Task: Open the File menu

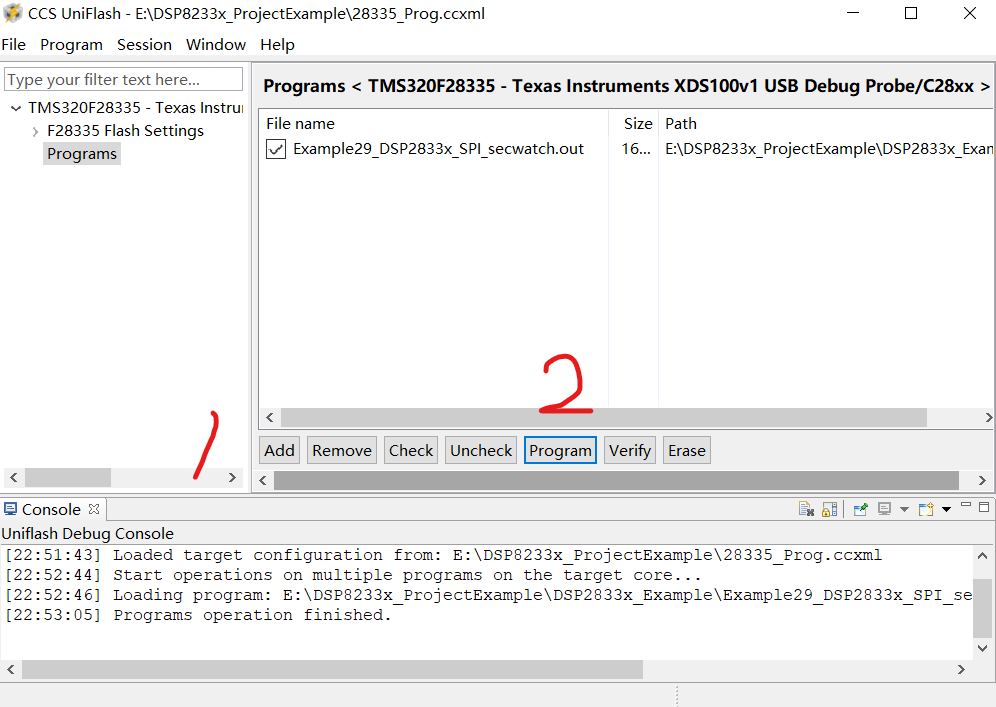Action: pos(13,44)
